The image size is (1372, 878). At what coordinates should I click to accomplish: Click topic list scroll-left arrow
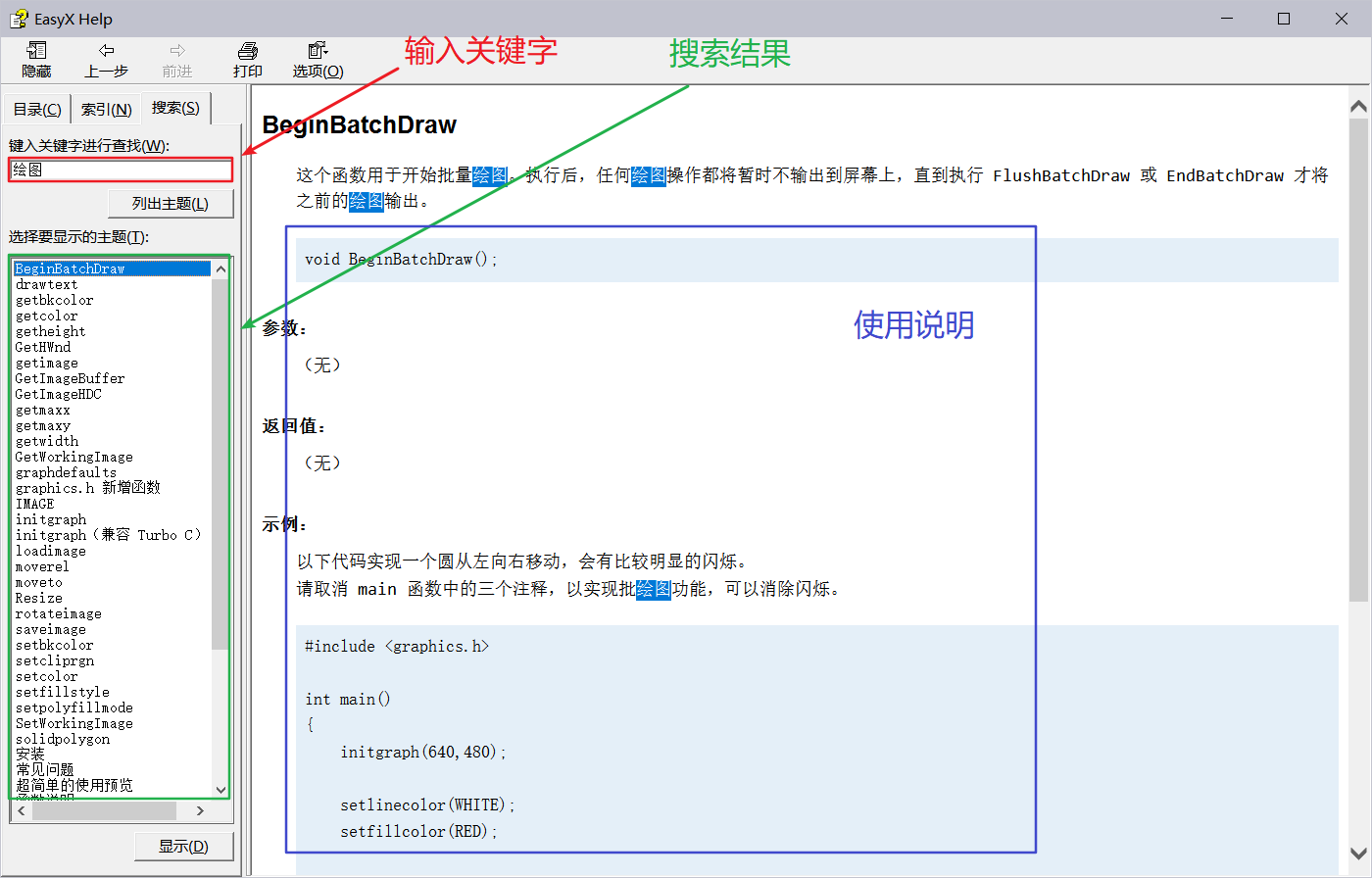[x=22, y=810]
